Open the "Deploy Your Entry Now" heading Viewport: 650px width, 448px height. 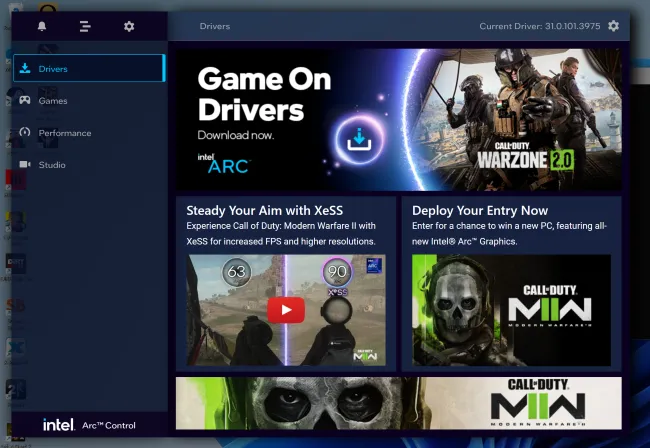coord(480,211)
